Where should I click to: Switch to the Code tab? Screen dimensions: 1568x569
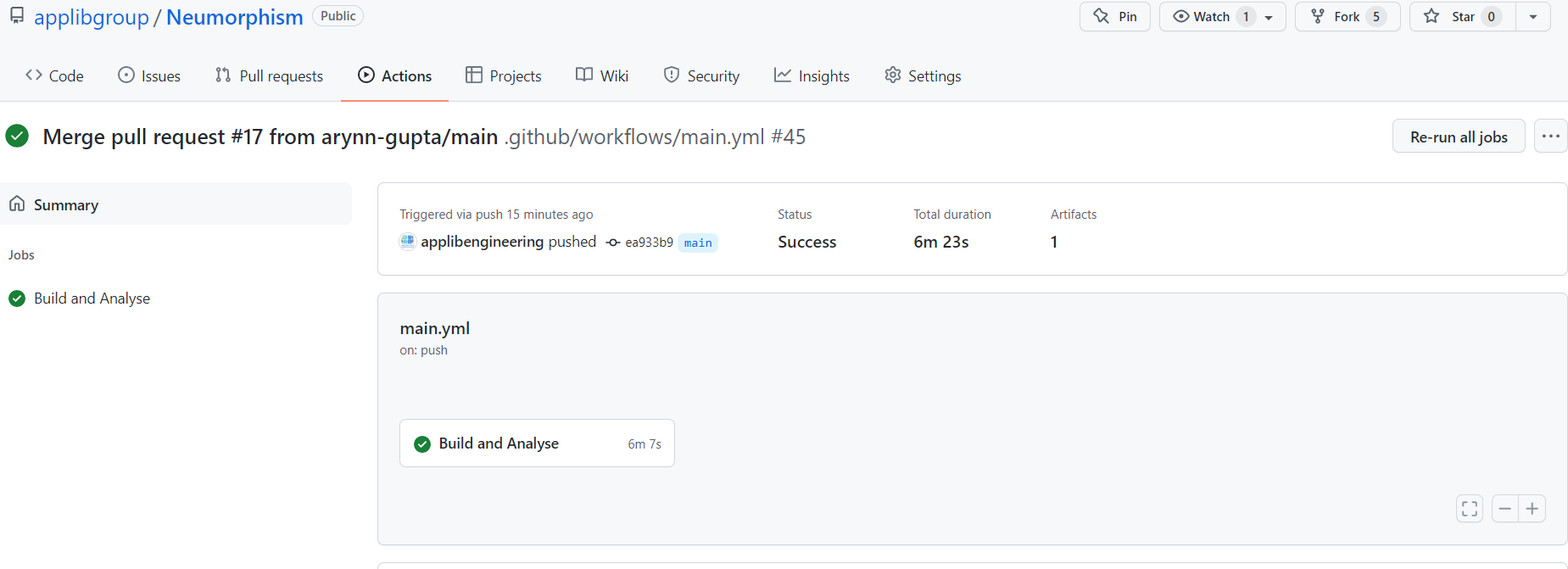tap(54, 75)
